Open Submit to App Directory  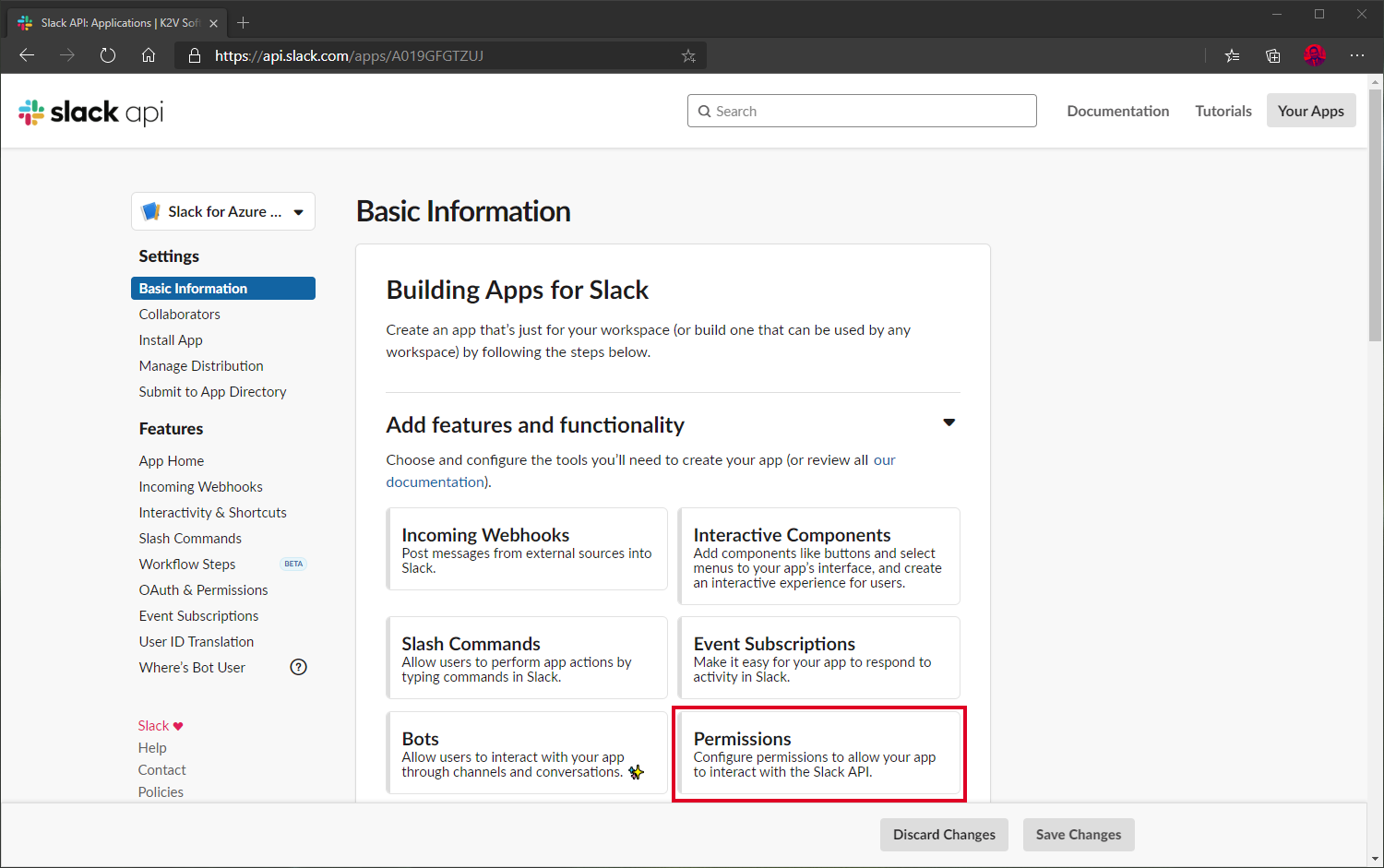tap(212, 392)
